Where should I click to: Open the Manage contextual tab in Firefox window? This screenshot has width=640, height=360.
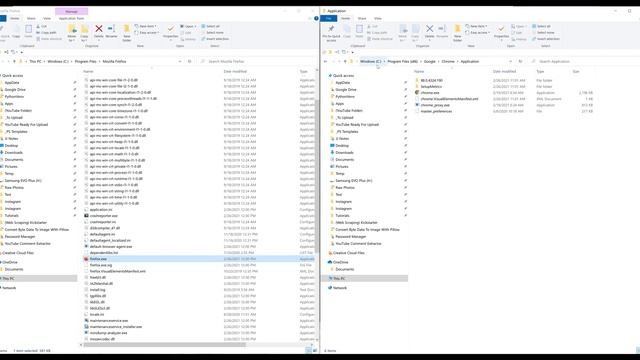(x=71, y=11)
